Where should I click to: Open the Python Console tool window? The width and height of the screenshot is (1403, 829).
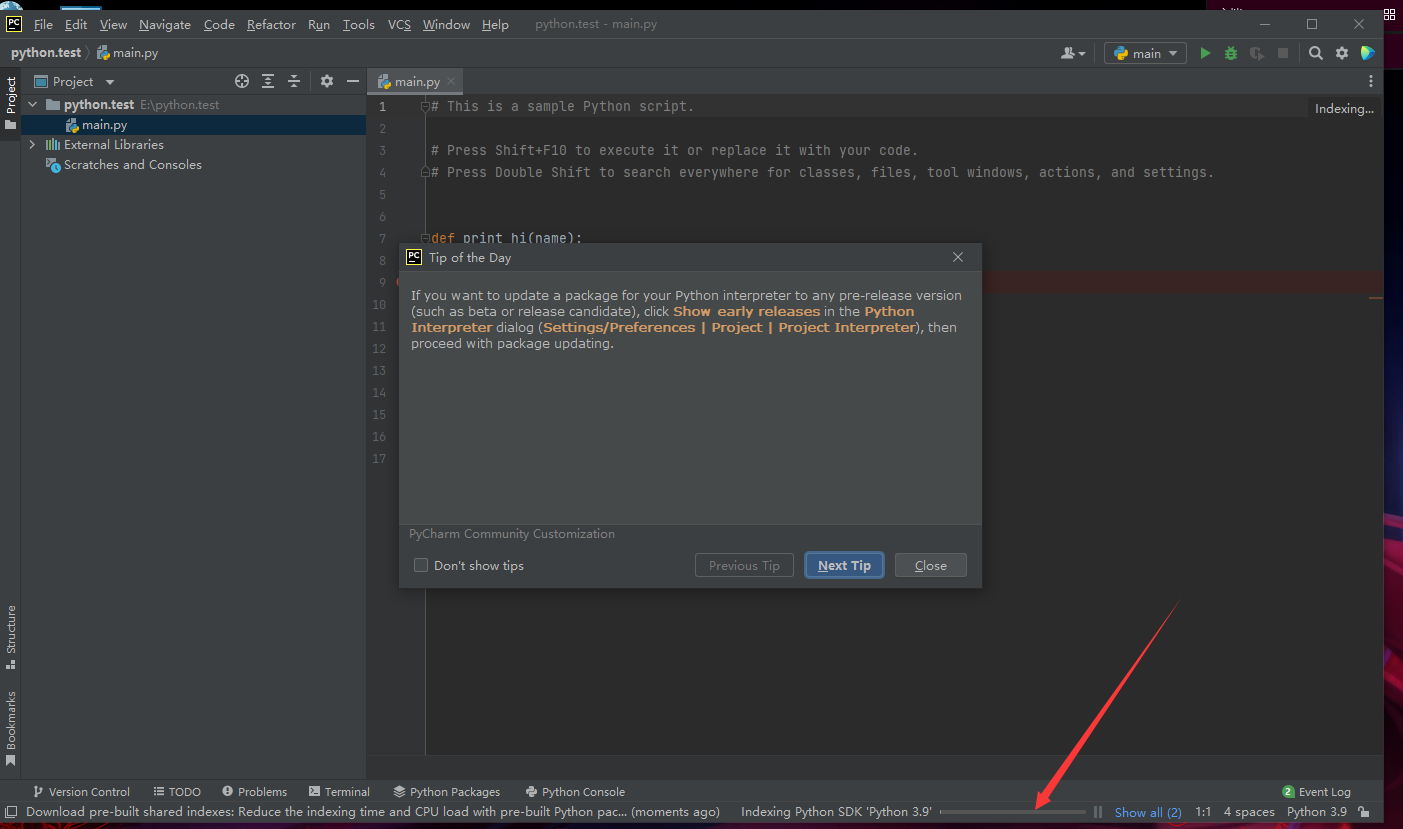pyautogui.click(x=575, y=791)
